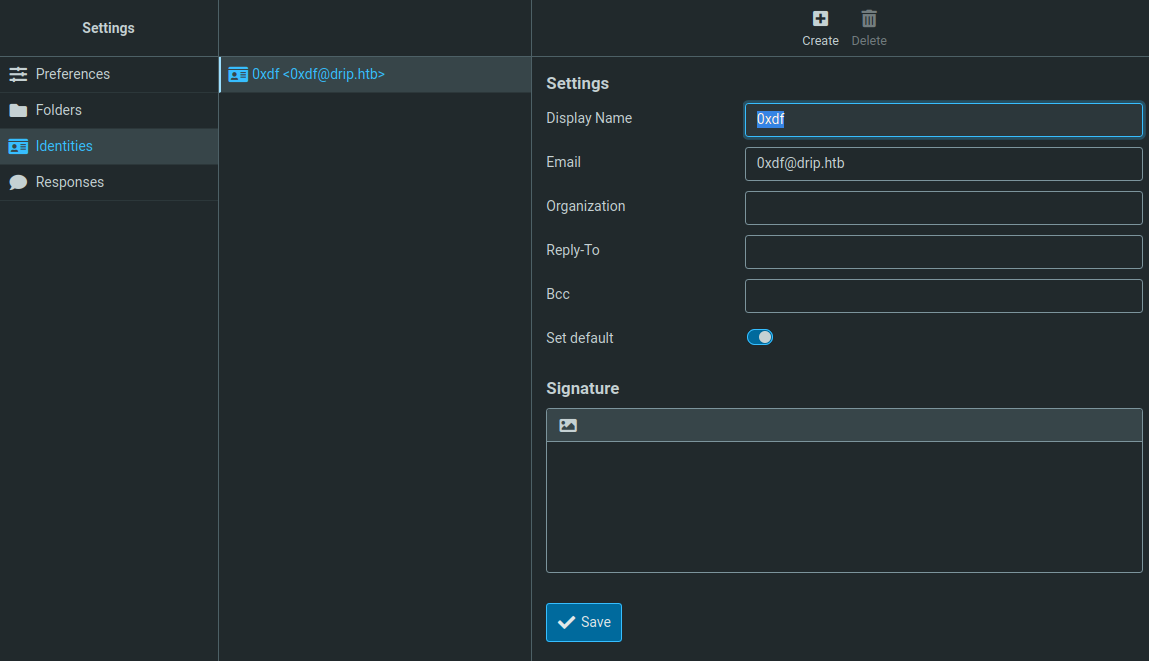Image resolution: width=1149 pixels, height=661 pixels.
Task: Click the ID card icon beside 0xdf identity
Action: 238,74
